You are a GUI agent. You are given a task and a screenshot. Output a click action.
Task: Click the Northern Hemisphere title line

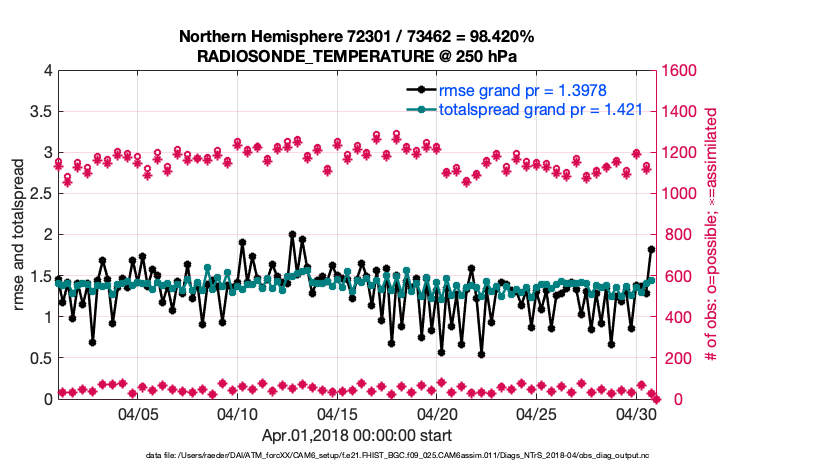coord(356,36)
